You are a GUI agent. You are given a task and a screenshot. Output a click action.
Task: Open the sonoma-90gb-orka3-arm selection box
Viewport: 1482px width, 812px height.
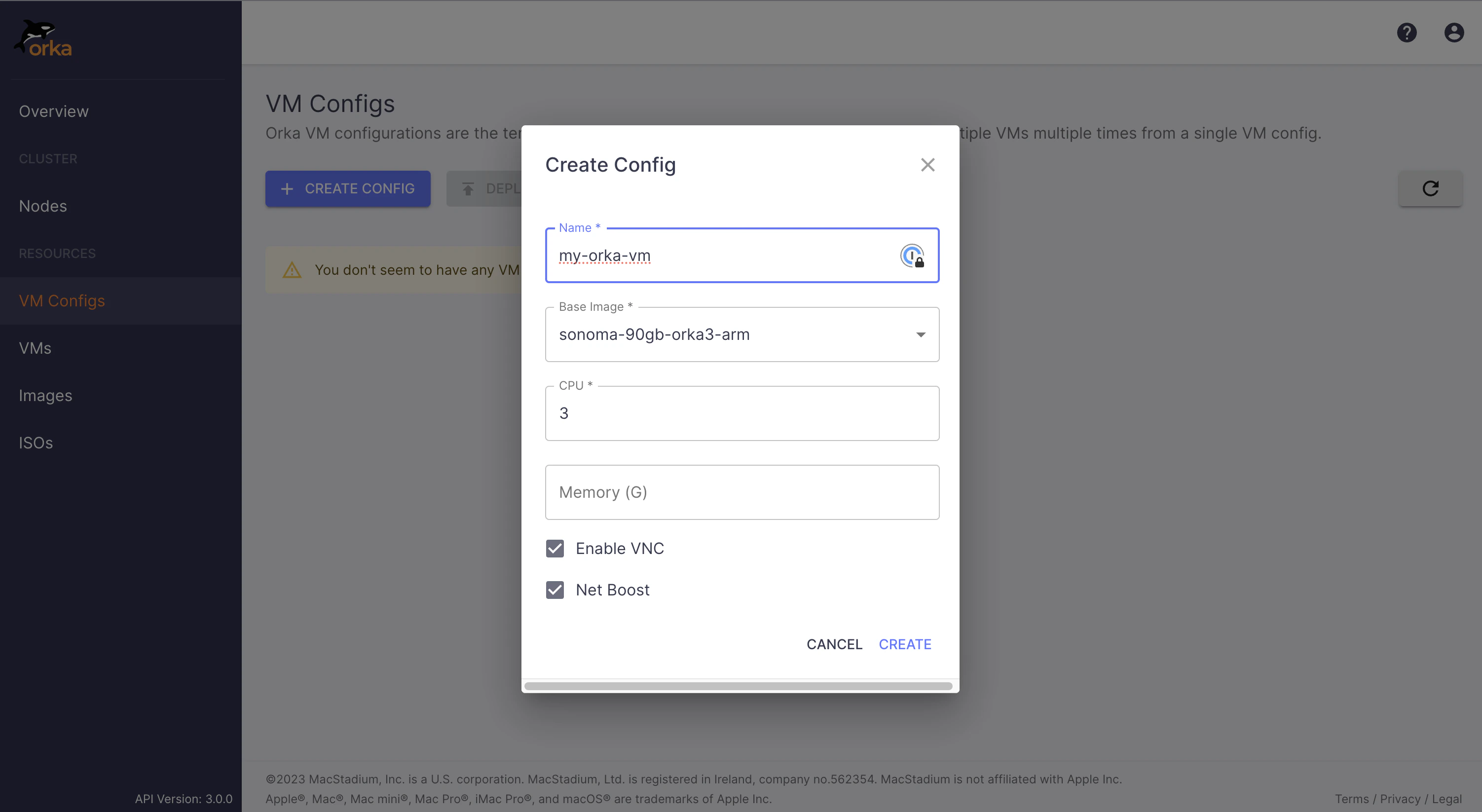coord(731,334)
